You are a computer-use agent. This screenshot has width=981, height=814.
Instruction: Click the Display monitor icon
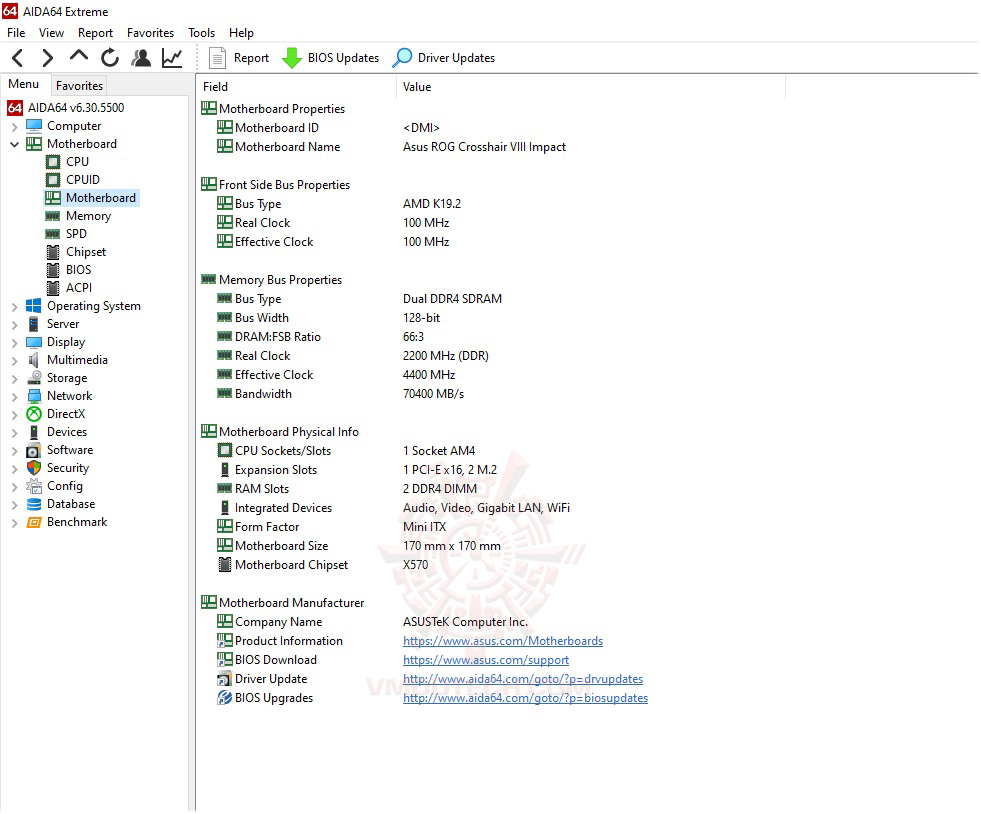pyautogui.click(x=34, y=342)
